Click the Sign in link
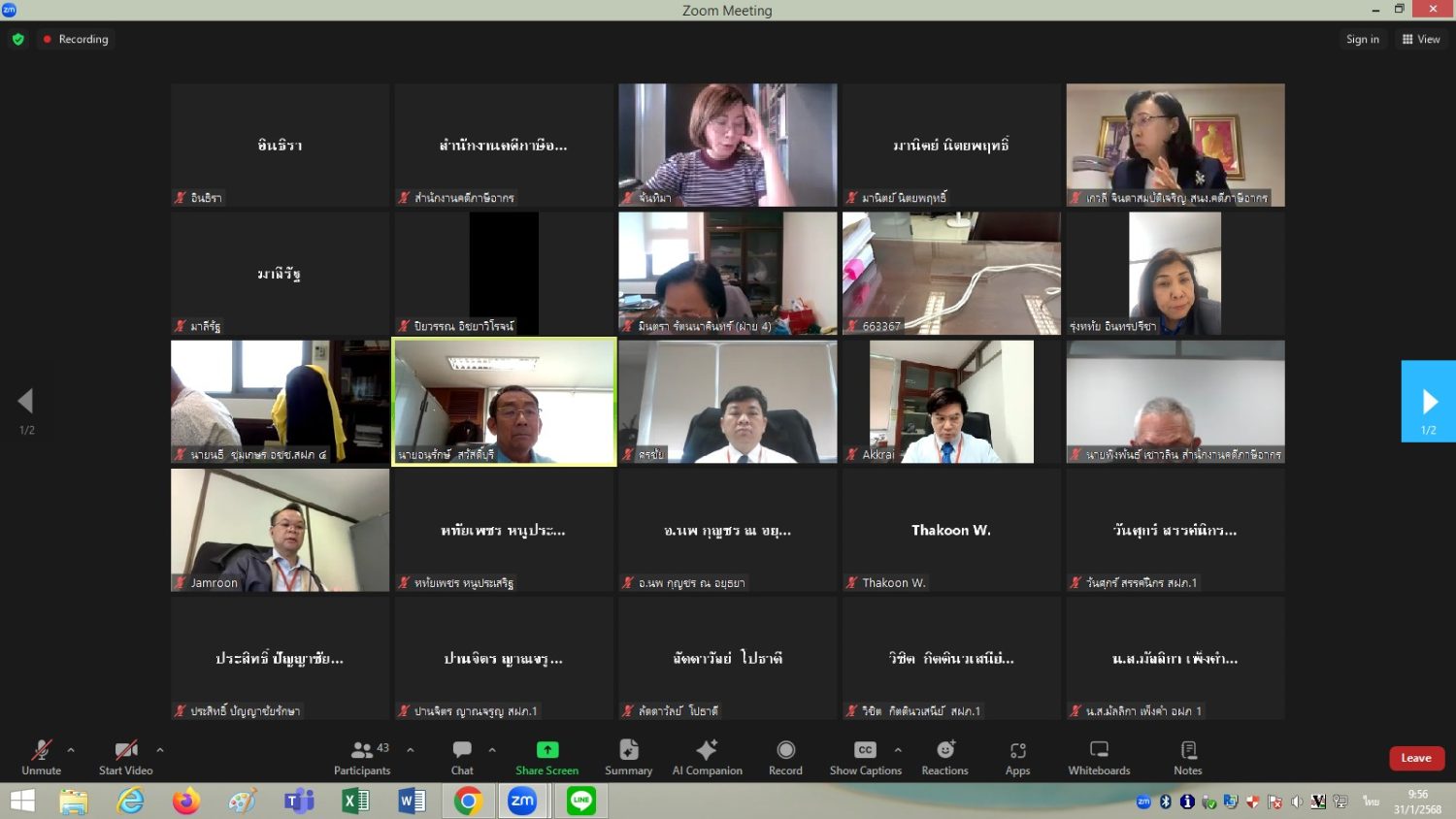This screenshot has height=819, width=1456. click(x=1362, y=39)
